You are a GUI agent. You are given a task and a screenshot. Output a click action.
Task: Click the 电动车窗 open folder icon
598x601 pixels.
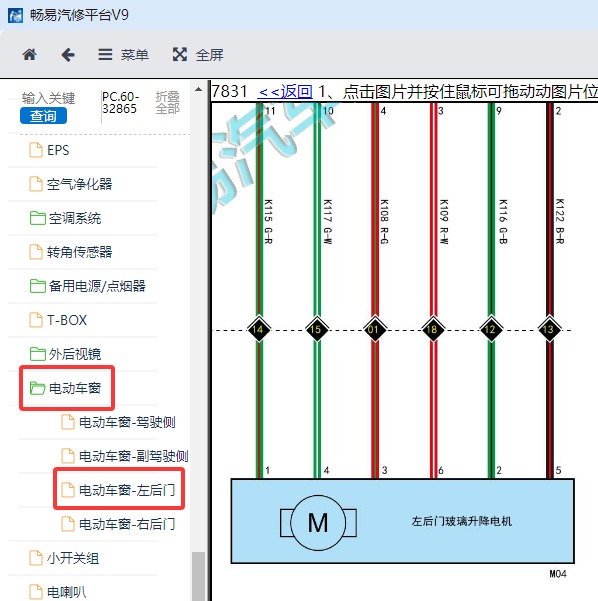tap(38, 388)
